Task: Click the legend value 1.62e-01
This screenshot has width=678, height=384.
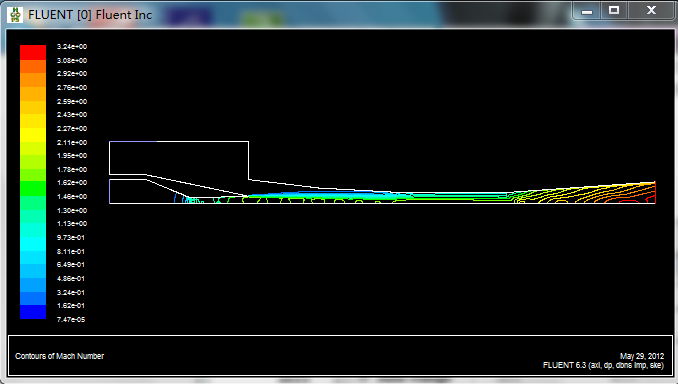Action: pos(71,306)
